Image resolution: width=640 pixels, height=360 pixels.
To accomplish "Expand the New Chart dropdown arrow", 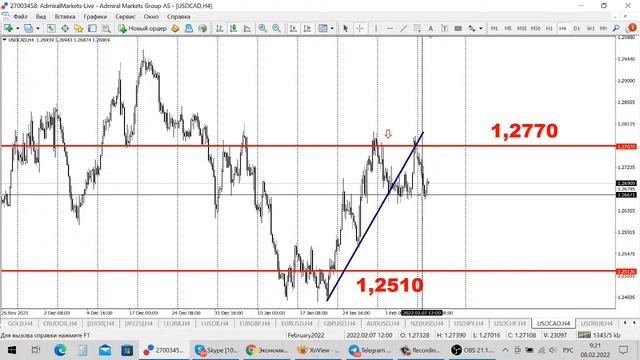I will (18, 29).
